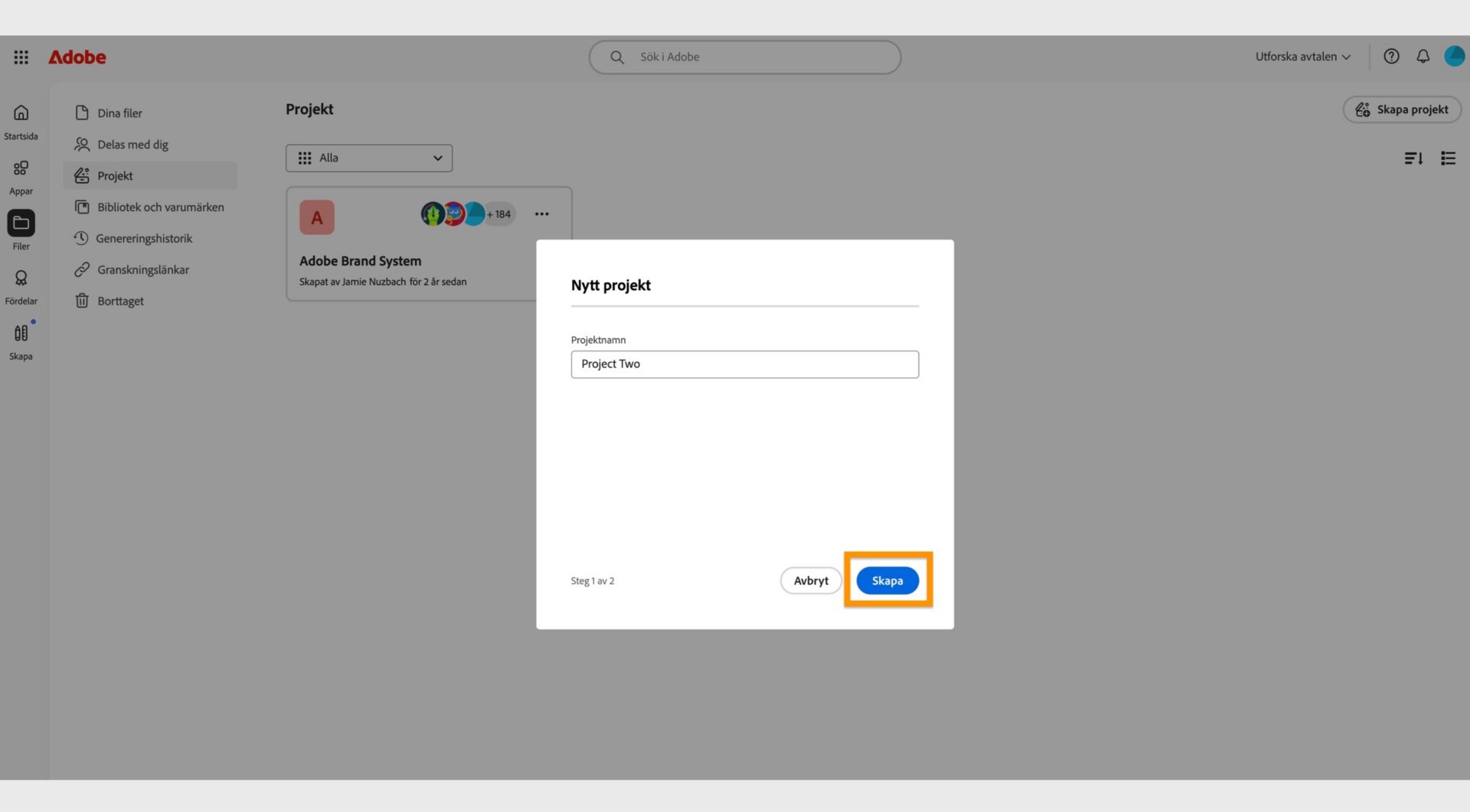Click the Adobe logo
Viewport: 1470px width, 812px height.
[x=77, y=57]
